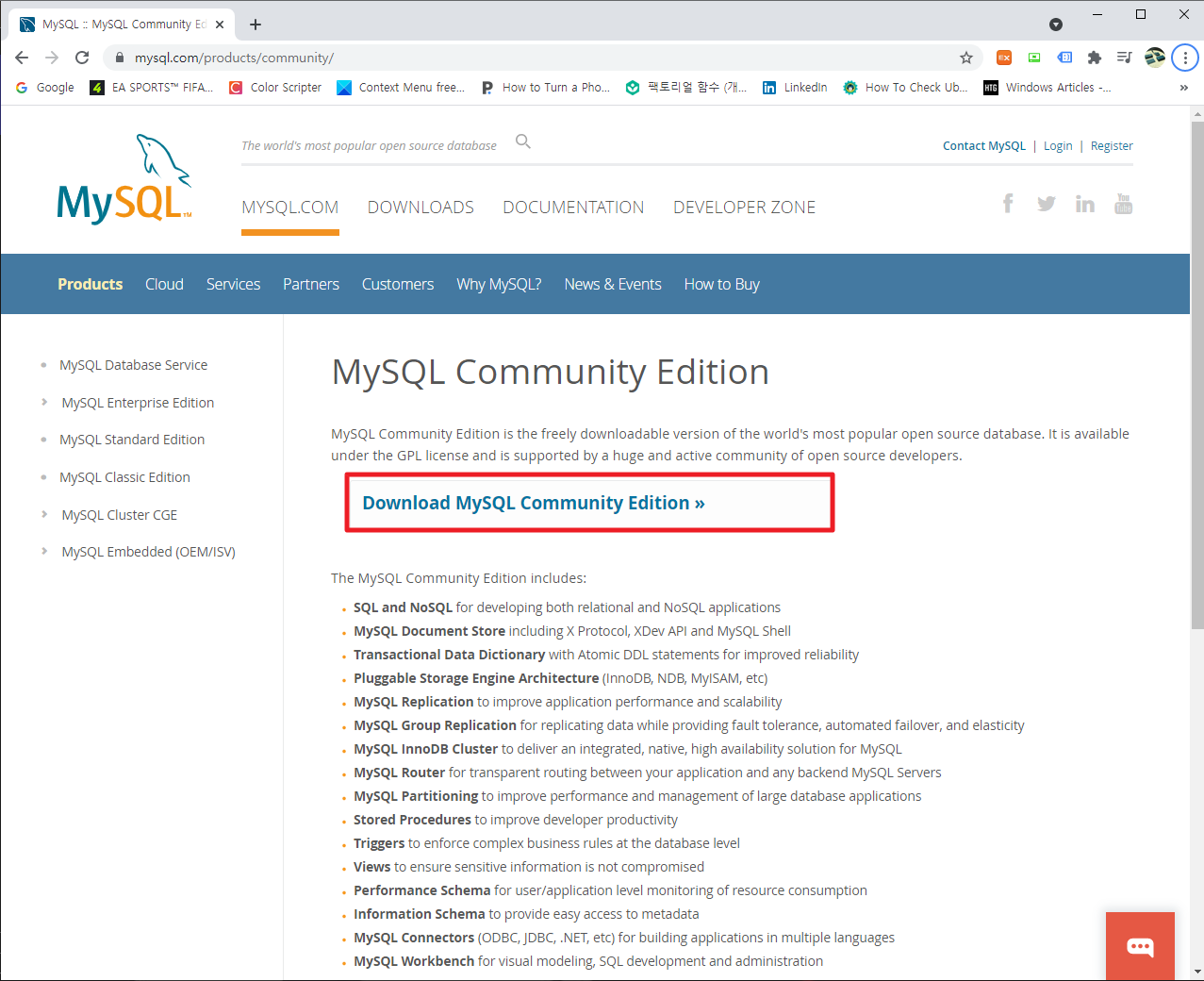Image resolution: width=1204 pixels, height=981 pixels.
Task: Open the tab search dropdown arrow
Action: [1056, 25]
